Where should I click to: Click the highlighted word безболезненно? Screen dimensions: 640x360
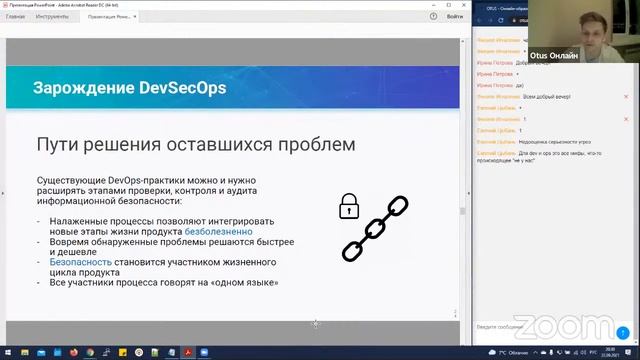[x=218, y=231]
